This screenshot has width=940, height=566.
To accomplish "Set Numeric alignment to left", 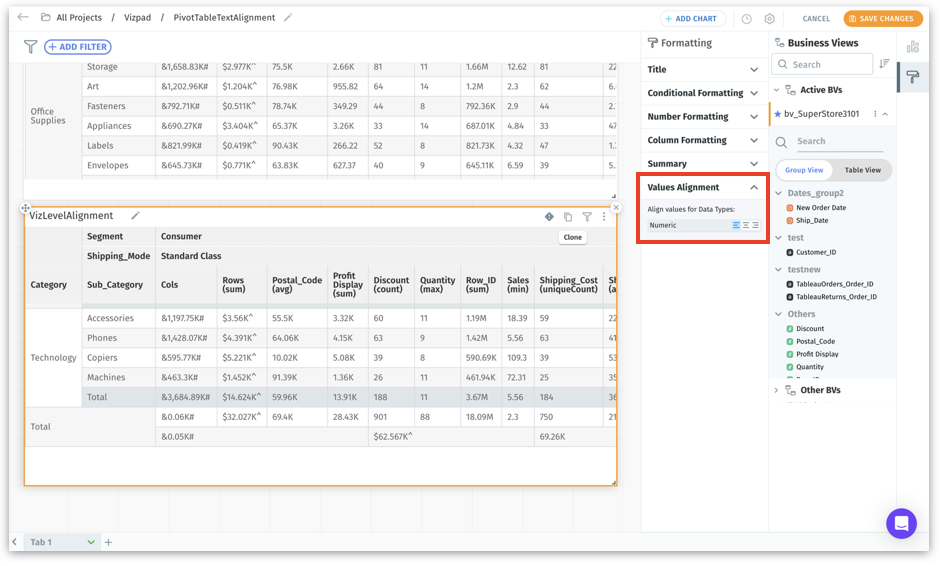I will [736, 226].
